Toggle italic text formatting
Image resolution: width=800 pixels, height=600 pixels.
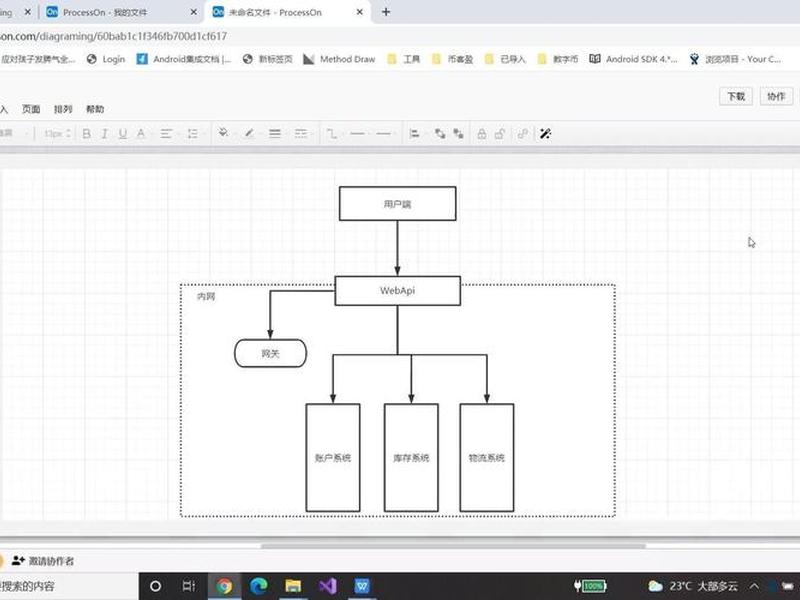click(x=105, y=134)
